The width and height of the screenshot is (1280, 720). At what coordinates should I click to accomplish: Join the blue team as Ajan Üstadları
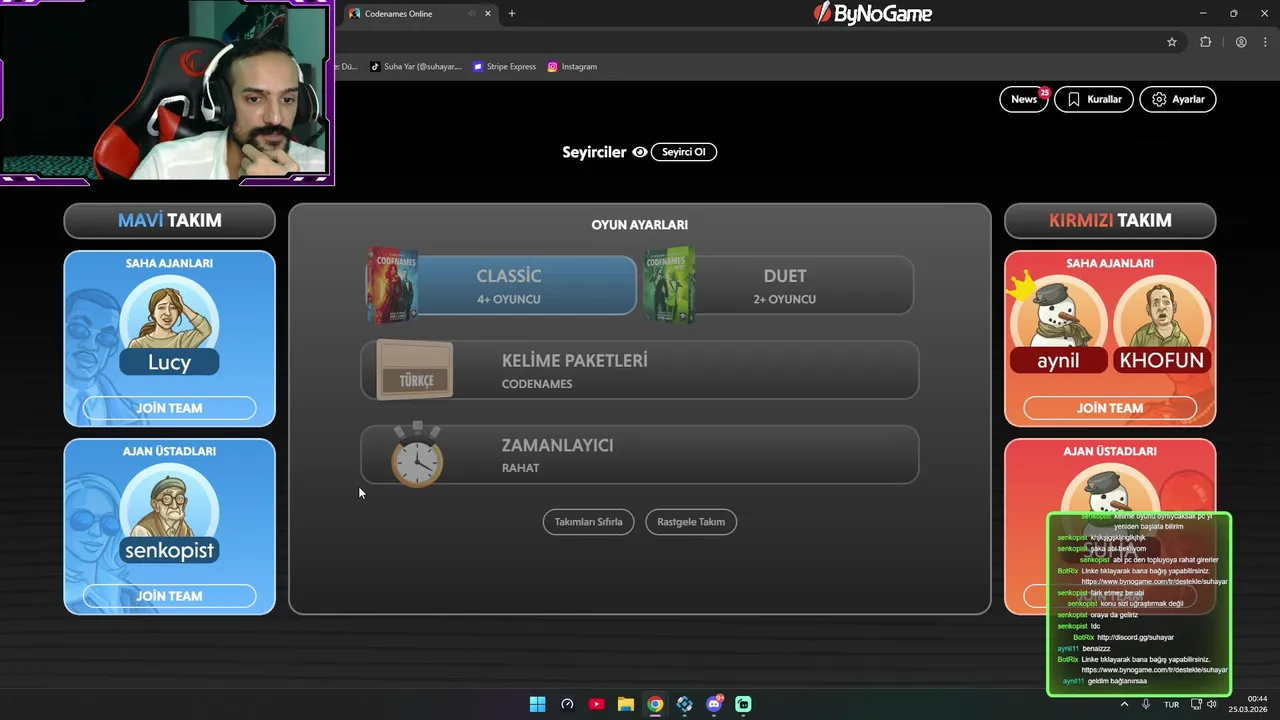tap(169, 596)
